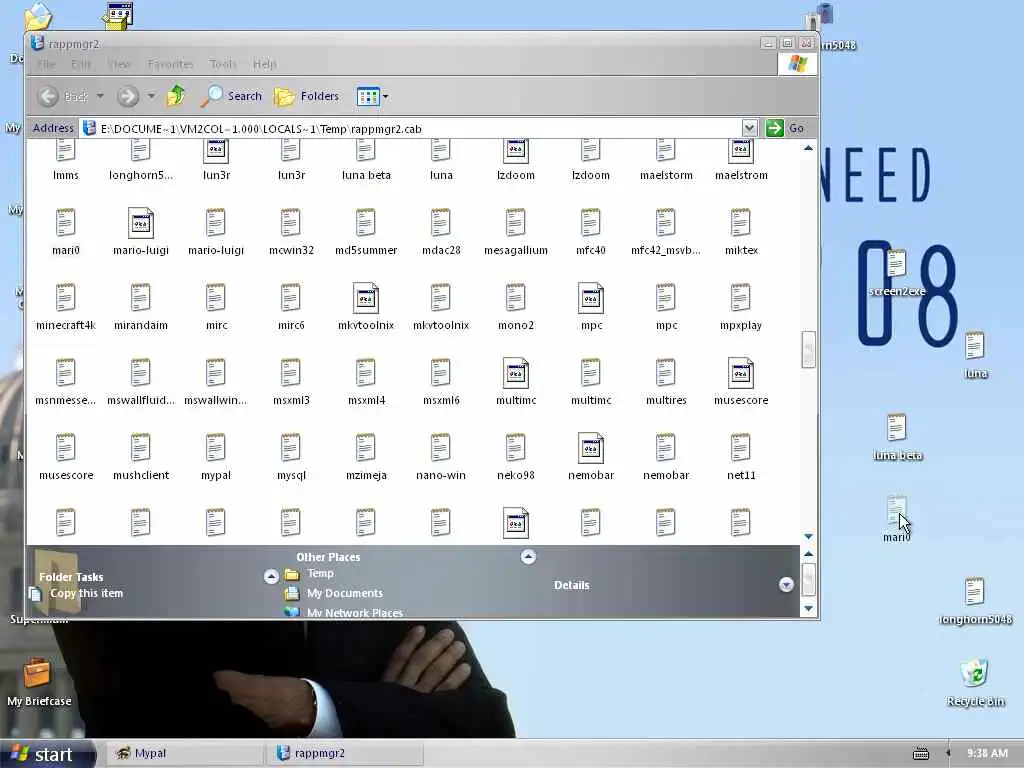Click the Search toolbar button
This screenshot has width=1024, height=768.
231,96
